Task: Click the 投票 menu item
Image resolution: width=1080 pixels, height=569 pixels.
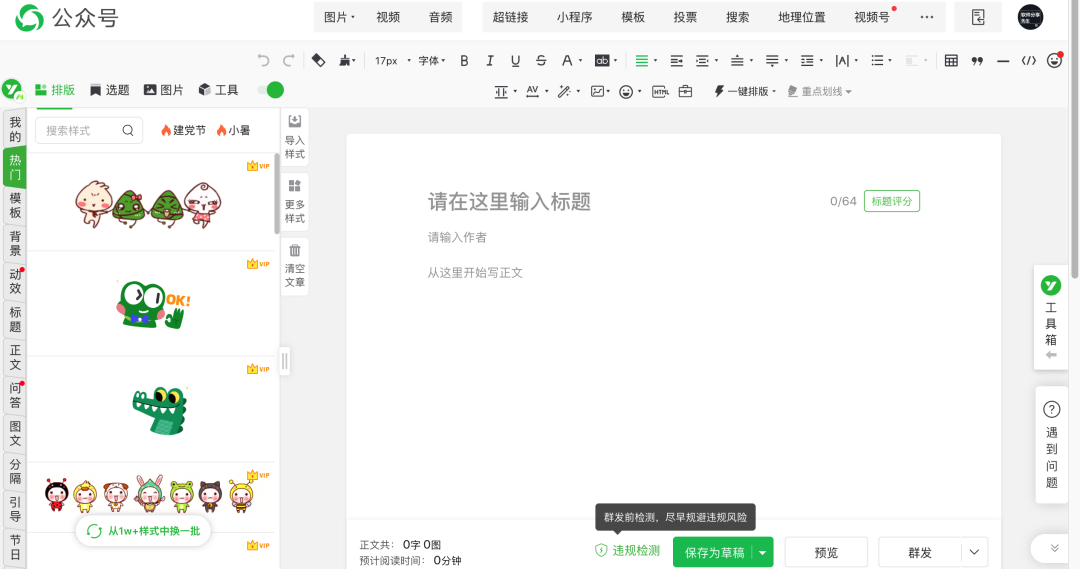Action: point(685,17)
